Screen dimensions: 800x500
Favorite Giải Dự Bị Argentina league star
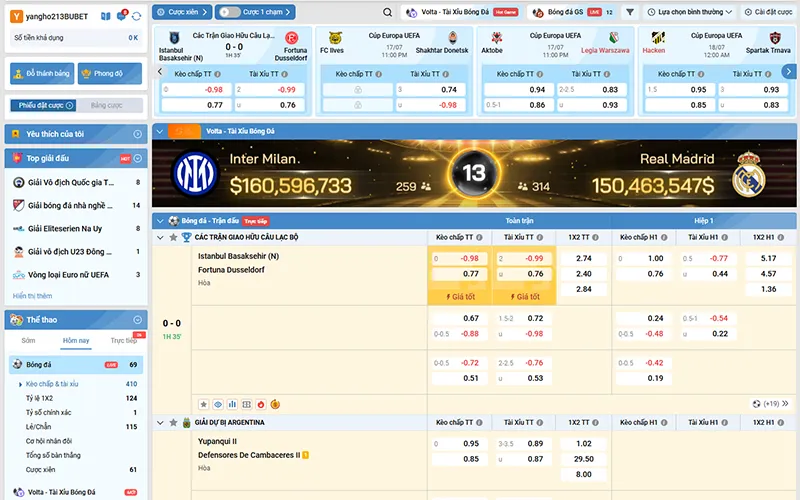coord(173,422)
